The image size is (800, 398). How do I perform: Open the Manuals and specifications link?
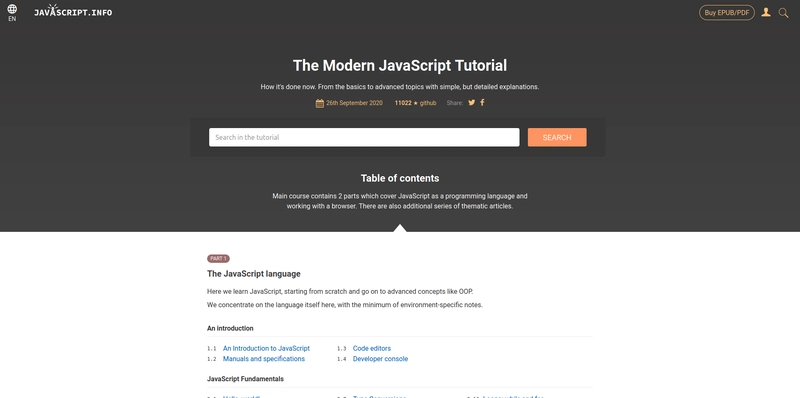(264, 359)
